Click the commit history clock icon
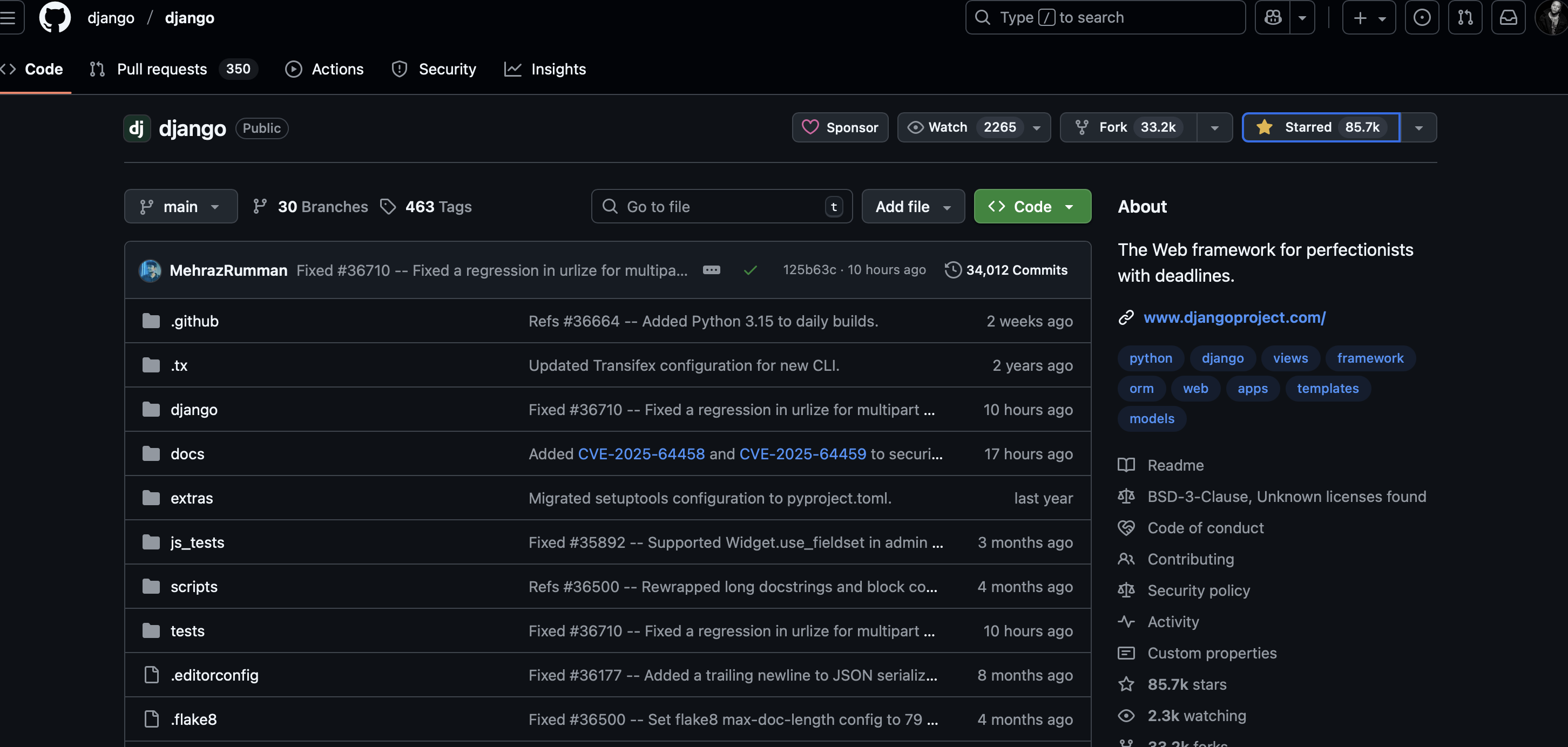 952,270
